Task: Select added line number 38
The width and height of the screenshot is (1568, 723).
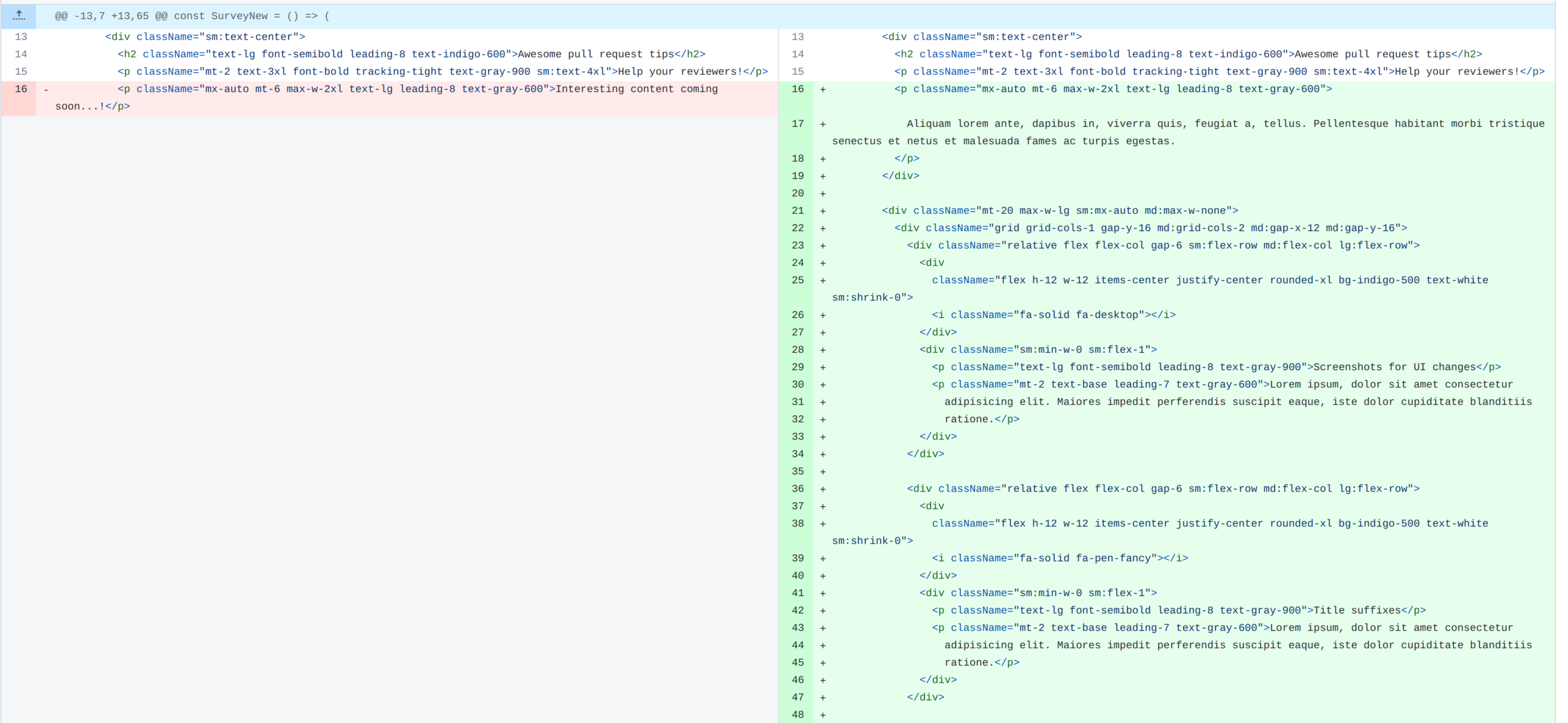Action: click(x=797, y=523)
